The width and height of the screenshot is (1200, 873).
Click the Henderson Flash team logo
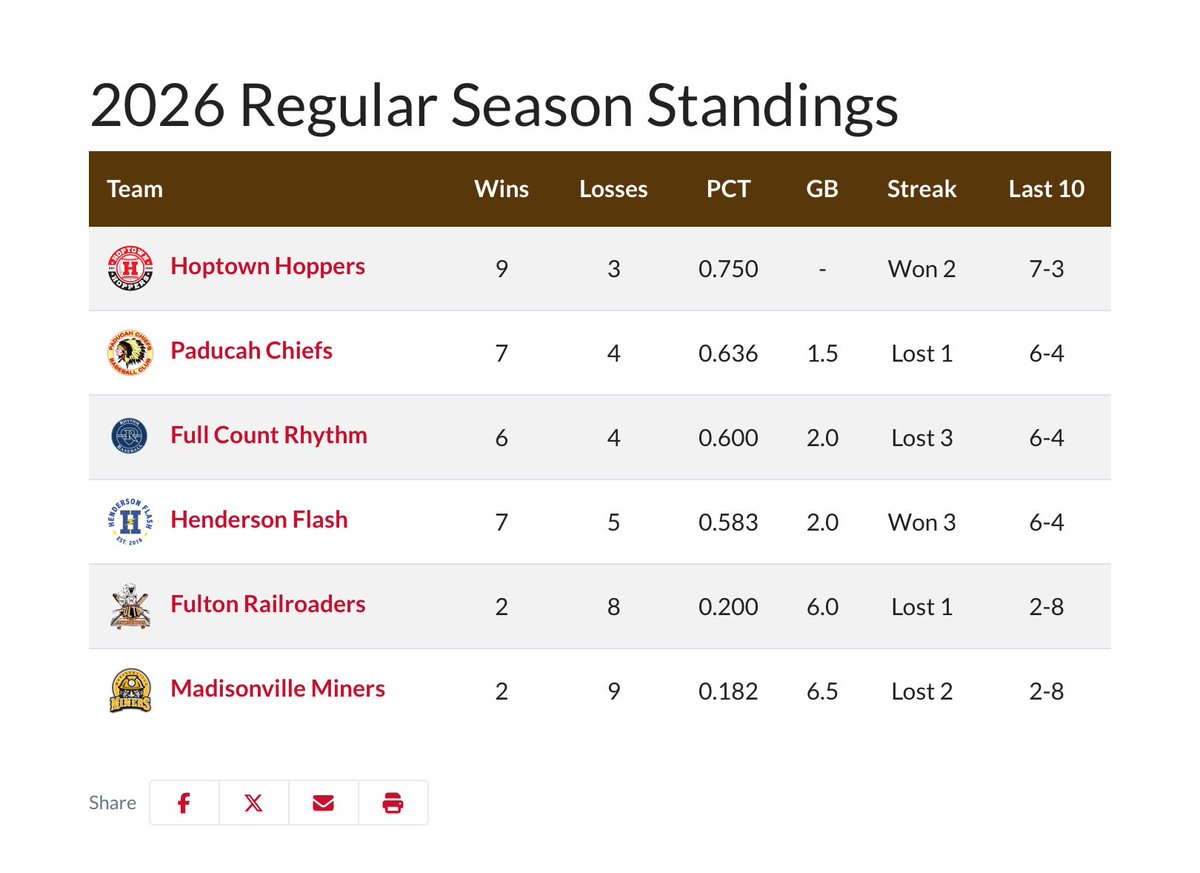tap(130, 521)
